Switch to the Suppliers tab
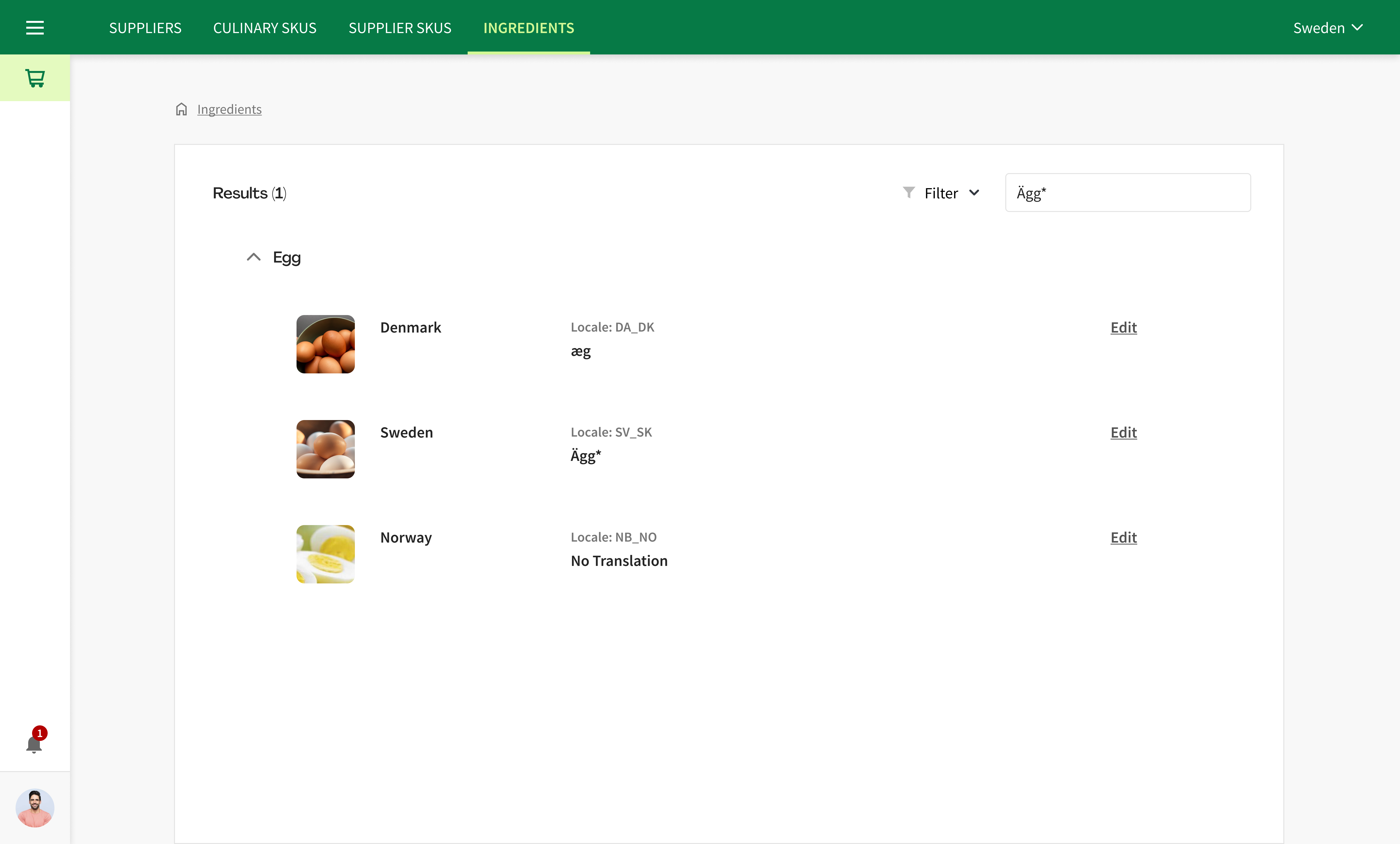1400x844 pixels. tap(145, 27)
